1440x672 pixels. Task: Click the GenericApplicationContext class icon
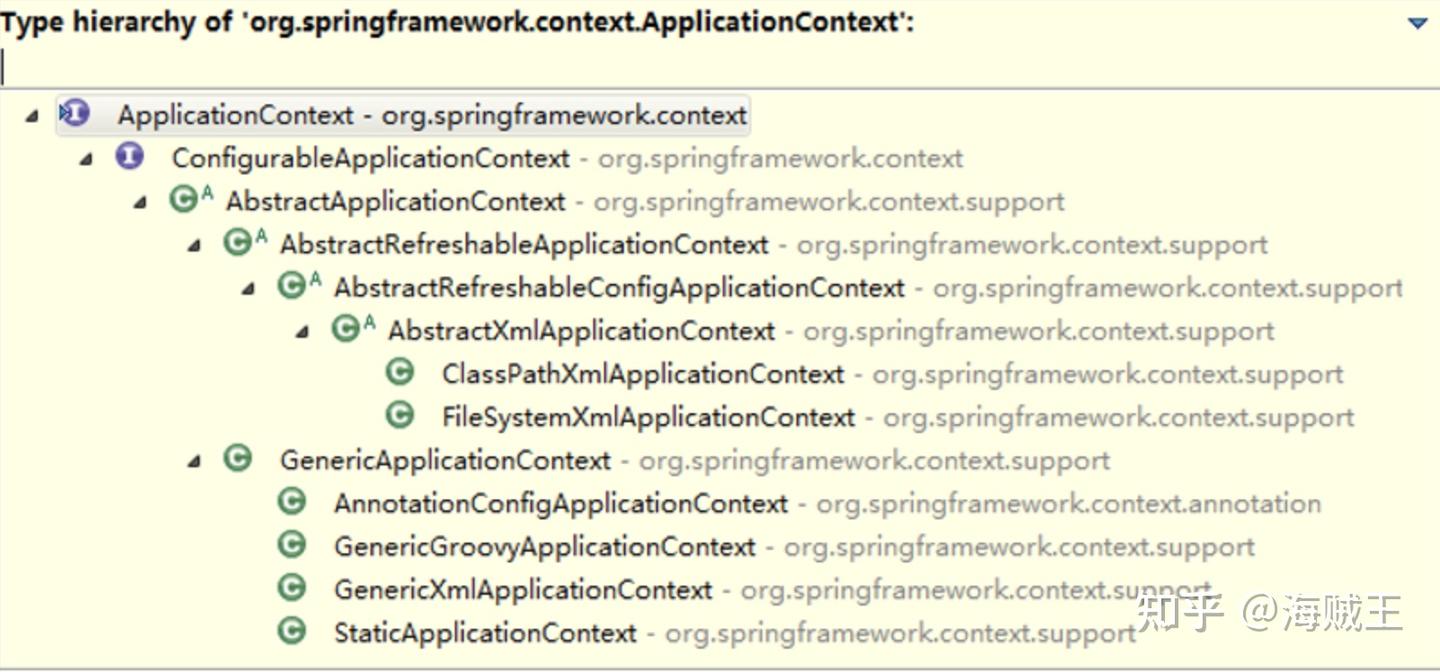pos(238,459)
